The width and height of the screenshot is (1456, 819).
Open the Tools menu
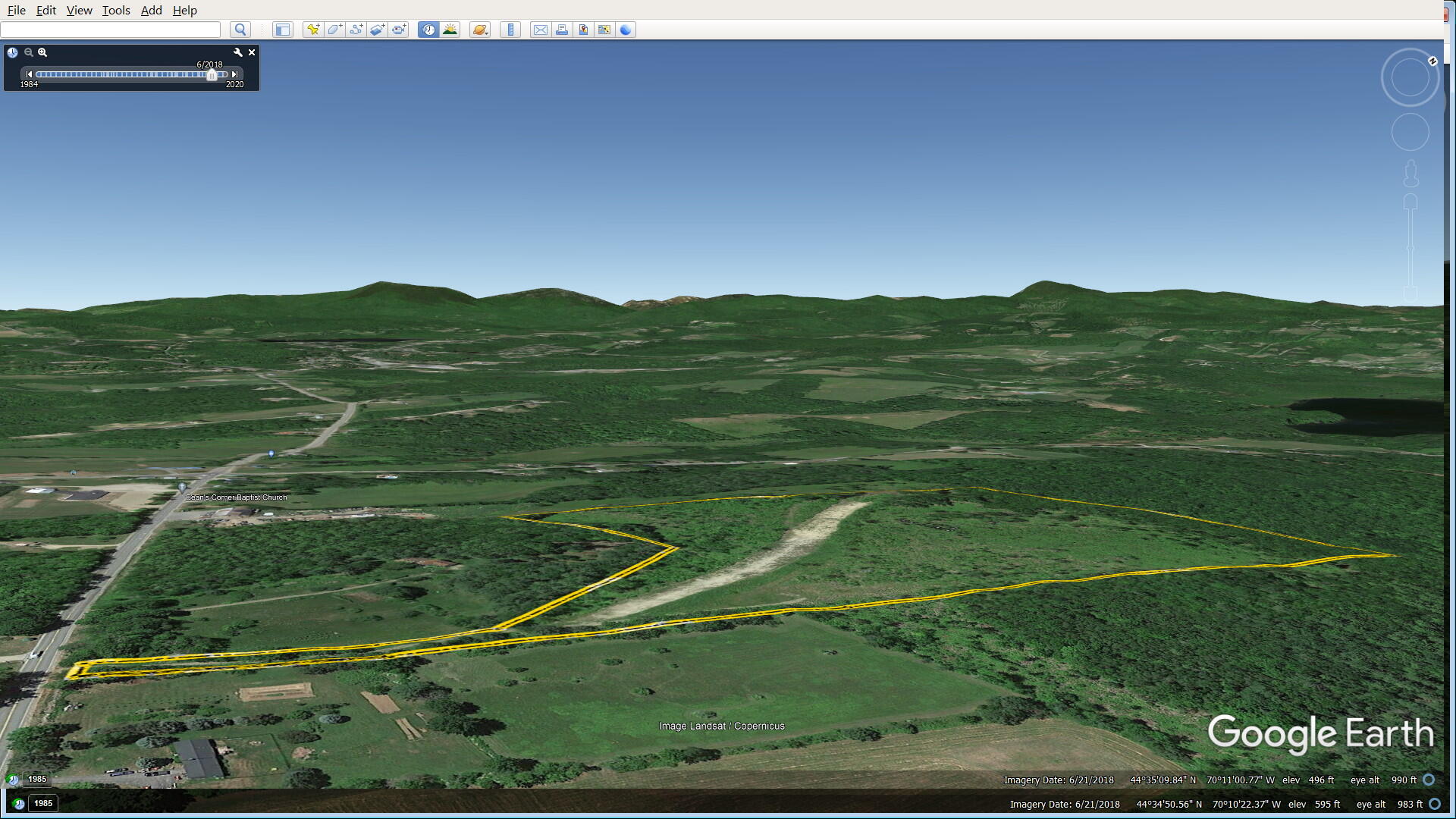click(x=116, y=10)
